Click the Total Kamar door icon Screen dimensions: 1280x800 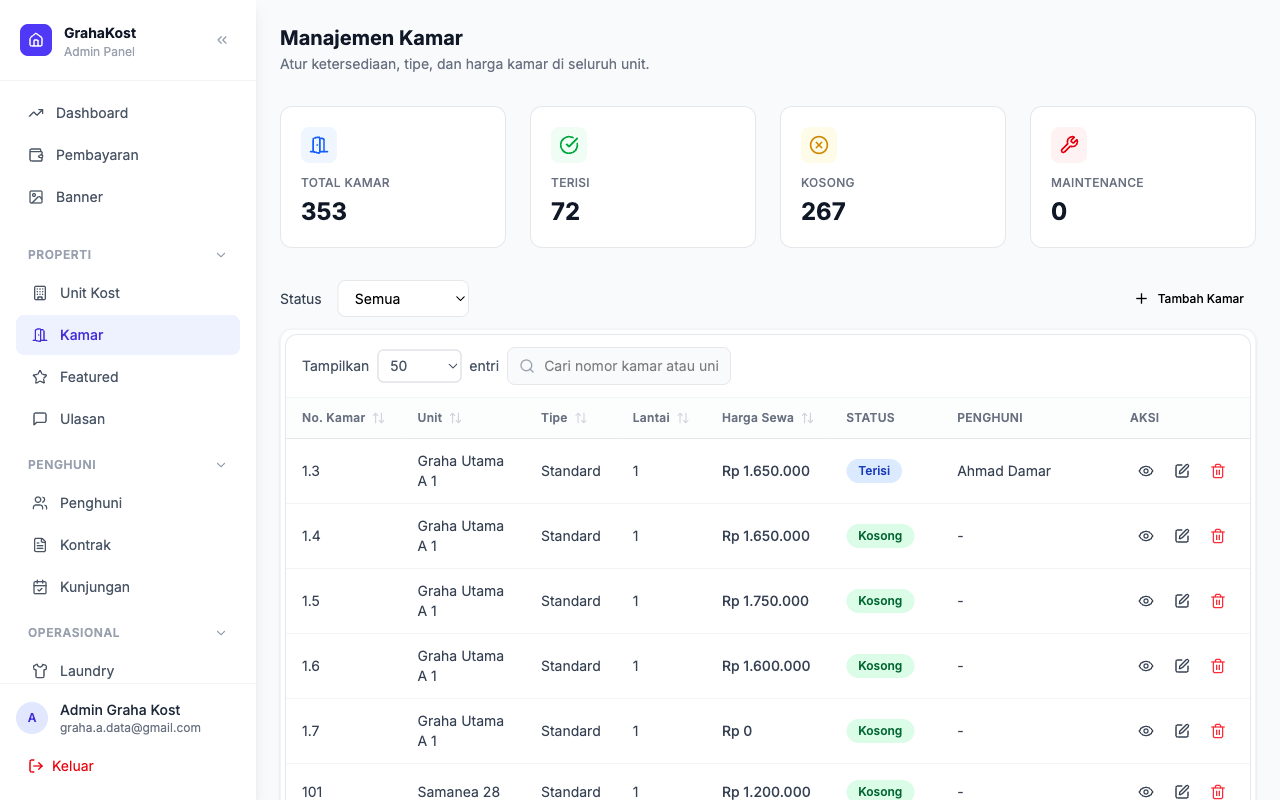[319, 145]
